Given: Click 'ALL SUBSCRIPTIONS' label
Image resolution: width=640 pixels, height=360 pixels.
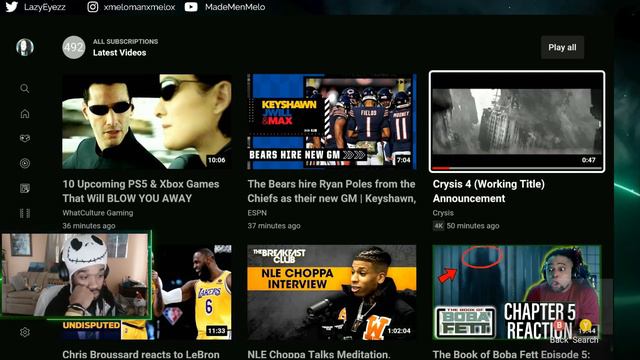Looking at the screenshot, I should (125, 42).
